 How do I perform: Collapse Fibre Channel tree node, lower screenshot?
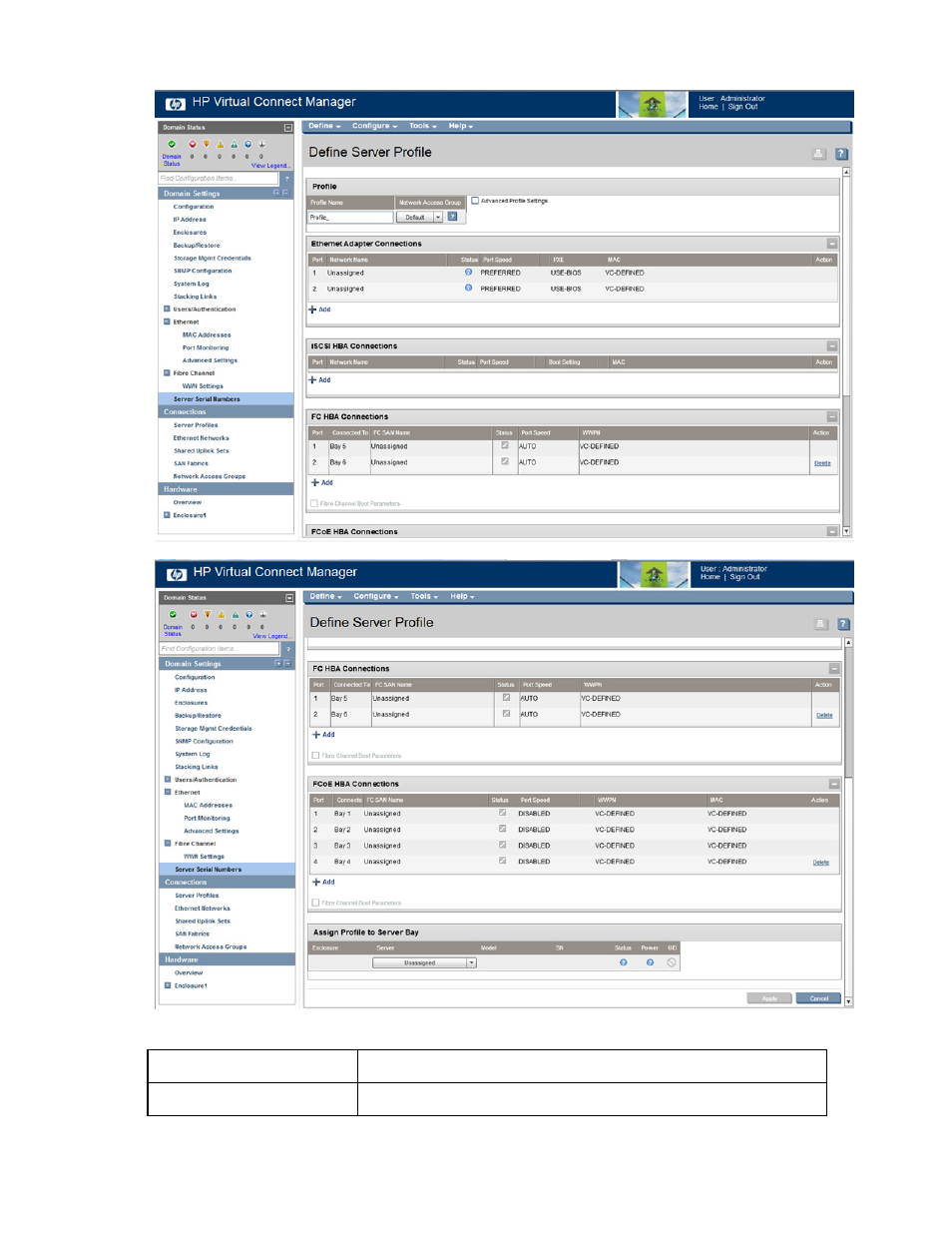(x=168, y=844)
